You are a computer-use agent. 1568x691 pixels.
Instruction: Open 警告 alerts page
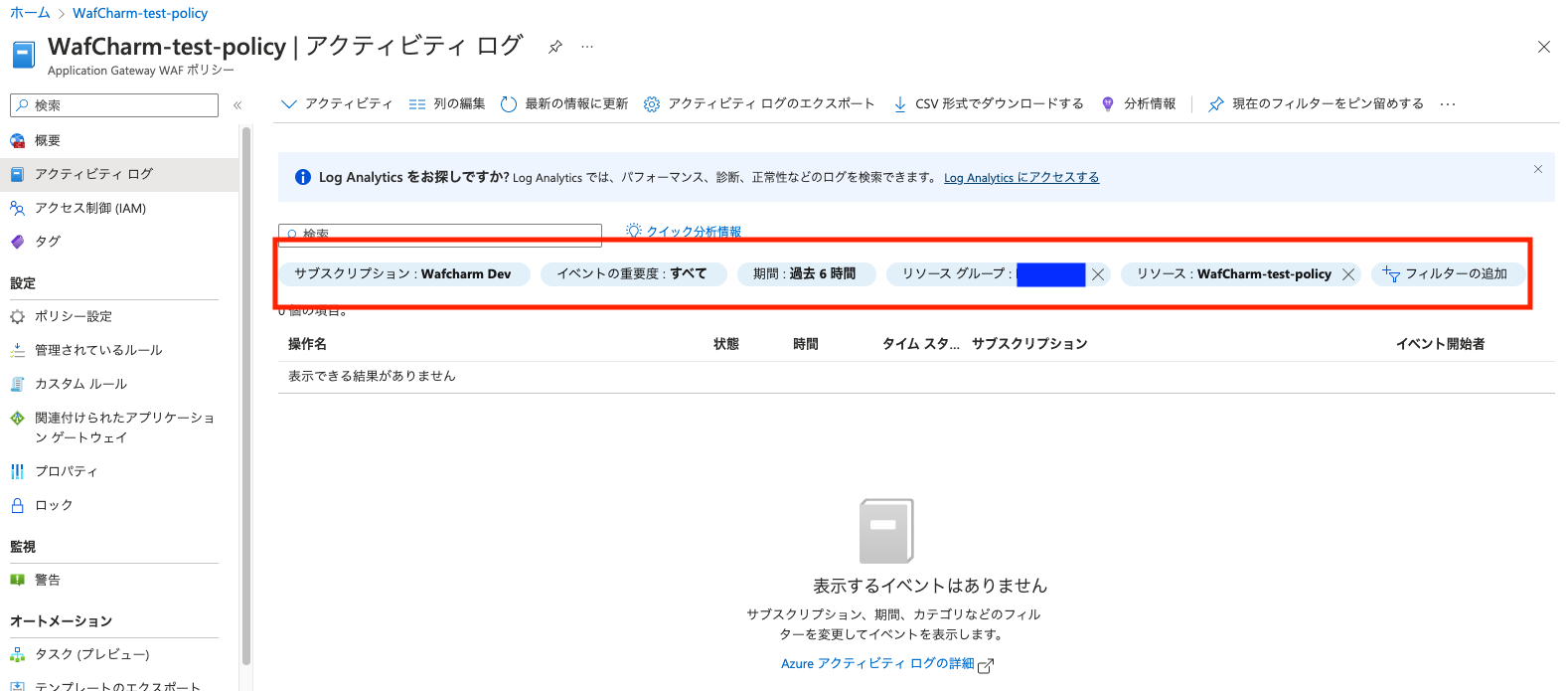pos(119,580)
